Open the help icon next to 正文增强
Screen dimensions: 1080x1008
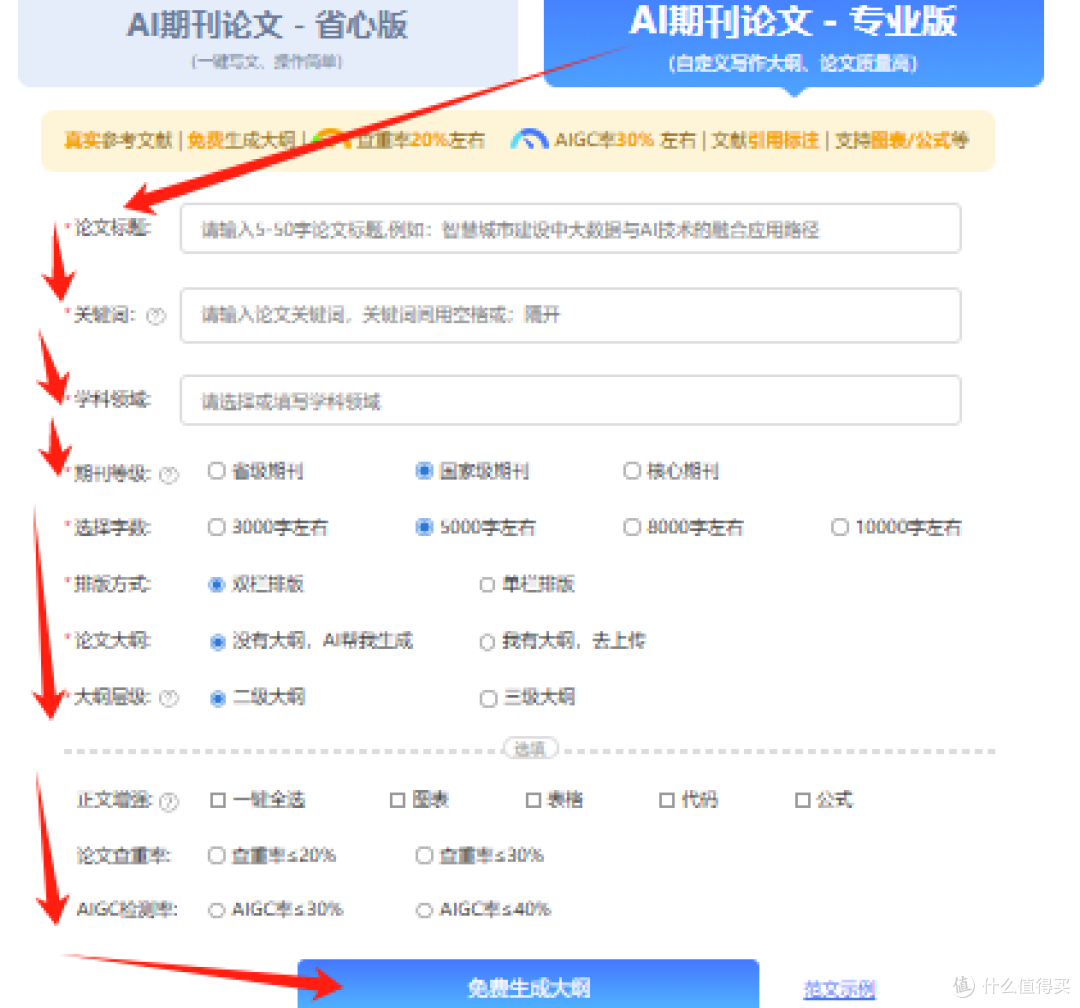(169, 801)
